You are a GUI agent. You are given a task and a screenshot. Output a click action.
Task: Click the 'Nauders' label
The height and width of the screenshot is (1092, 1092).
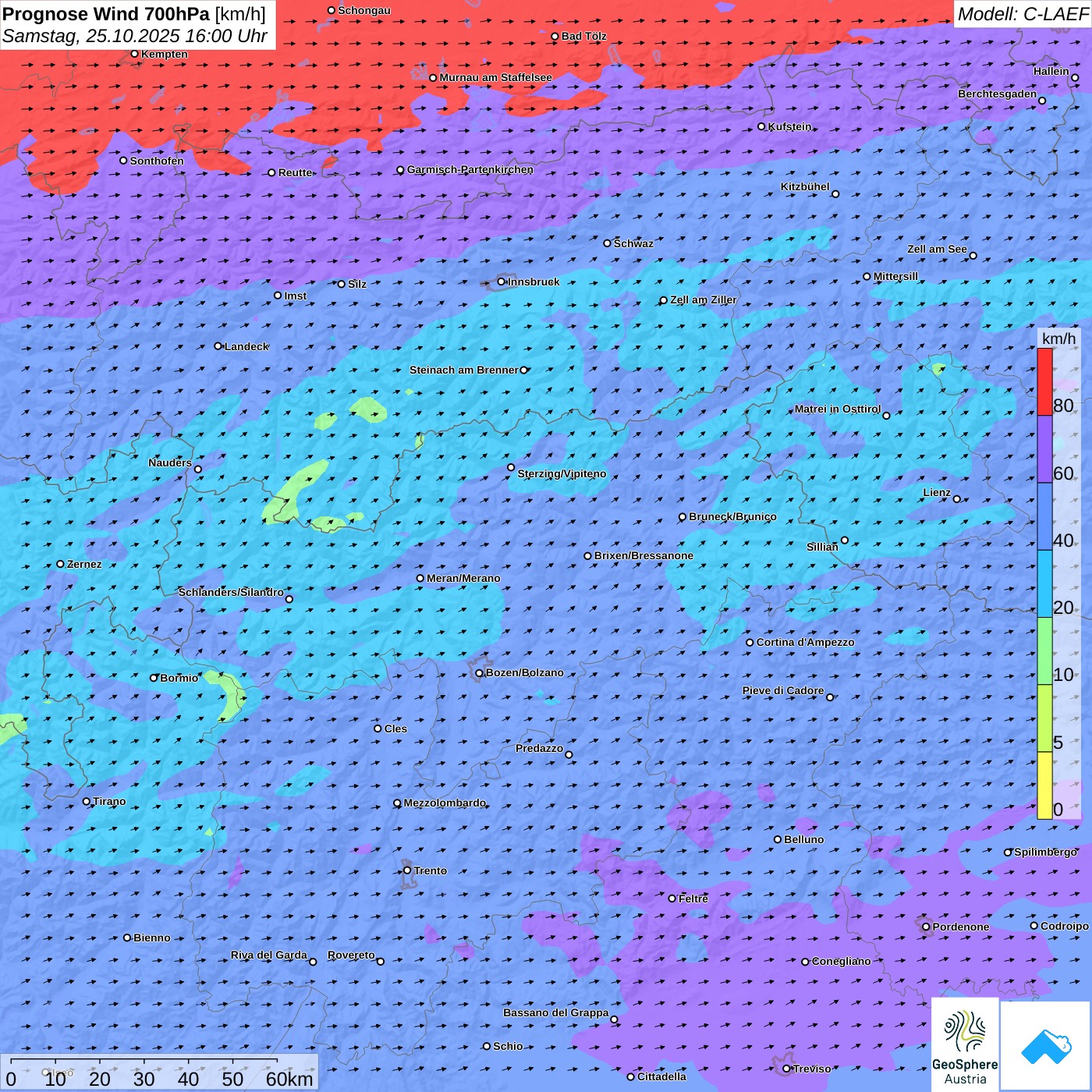[170, 463]
